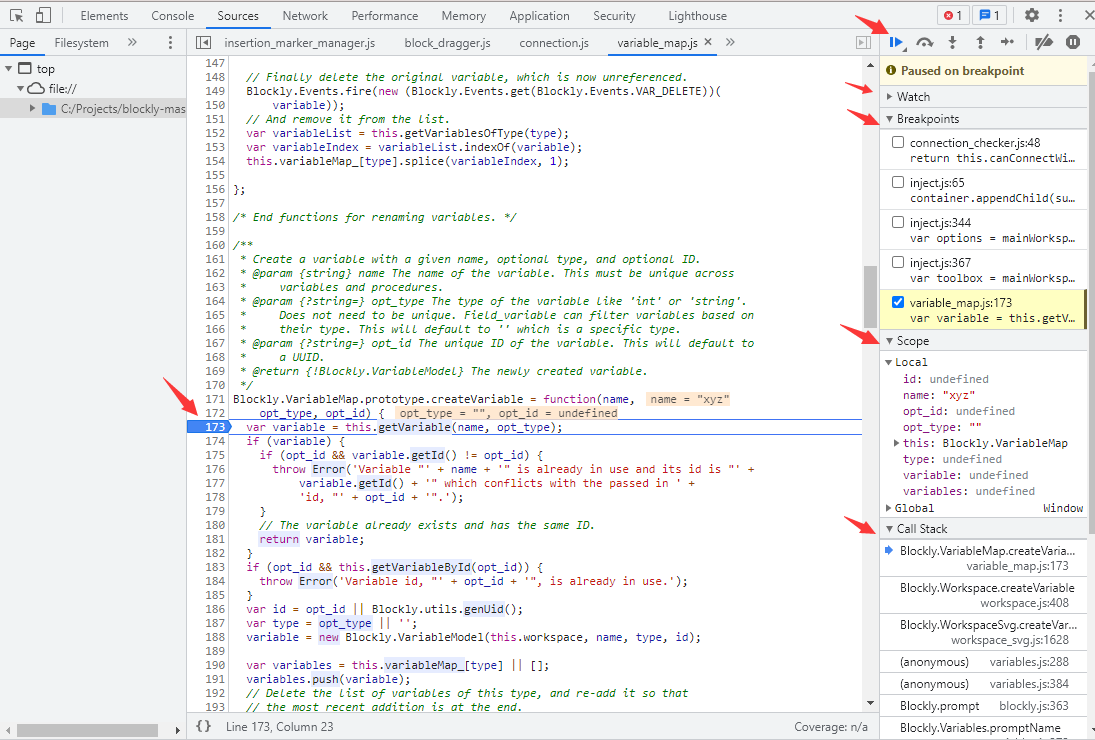Image resolution: width=1095 pixels, height=740 pixels.
Task: Deactivate all breakpoints via the toolbar icon
Action: (x=1043, y=43)
